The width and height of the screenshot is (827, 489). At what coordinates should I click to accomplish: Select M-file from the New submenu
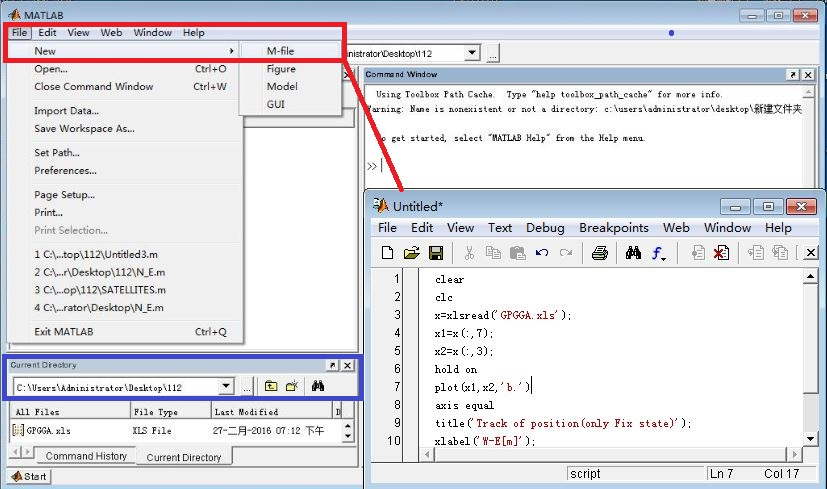click(x=280, y=51)
